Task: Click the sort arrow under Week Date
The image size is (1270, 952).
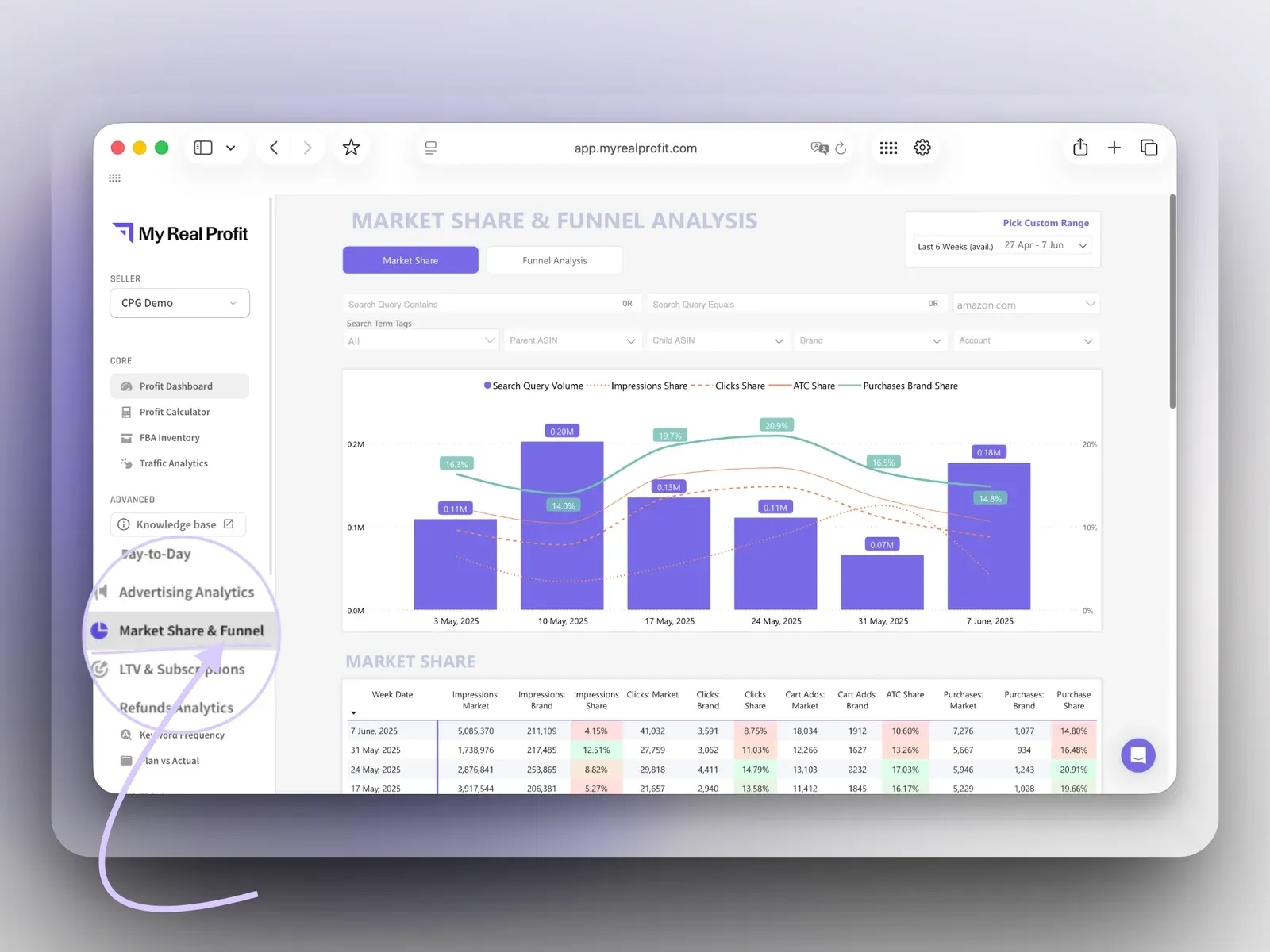Action: pyautogui.click(x=354, y=712)
